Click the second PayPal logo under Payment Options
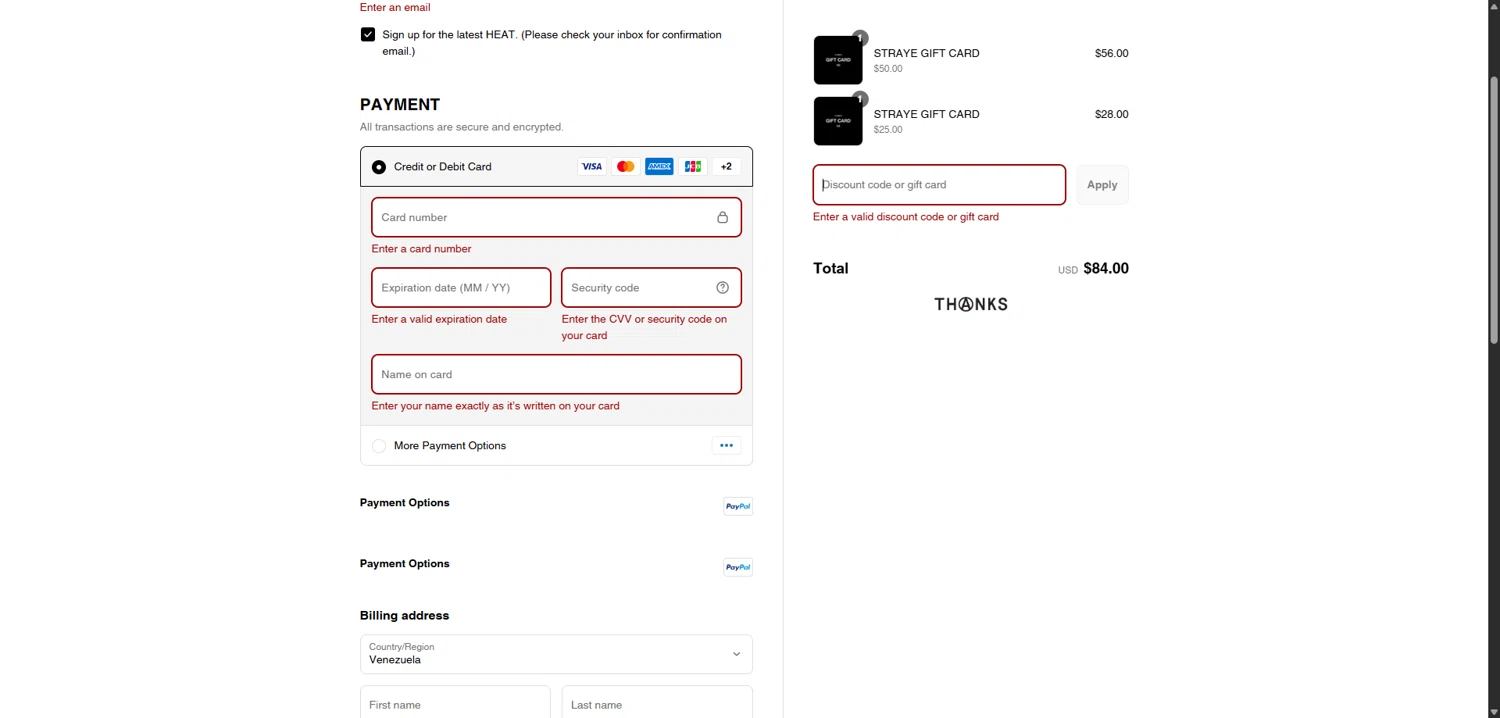 738,568
